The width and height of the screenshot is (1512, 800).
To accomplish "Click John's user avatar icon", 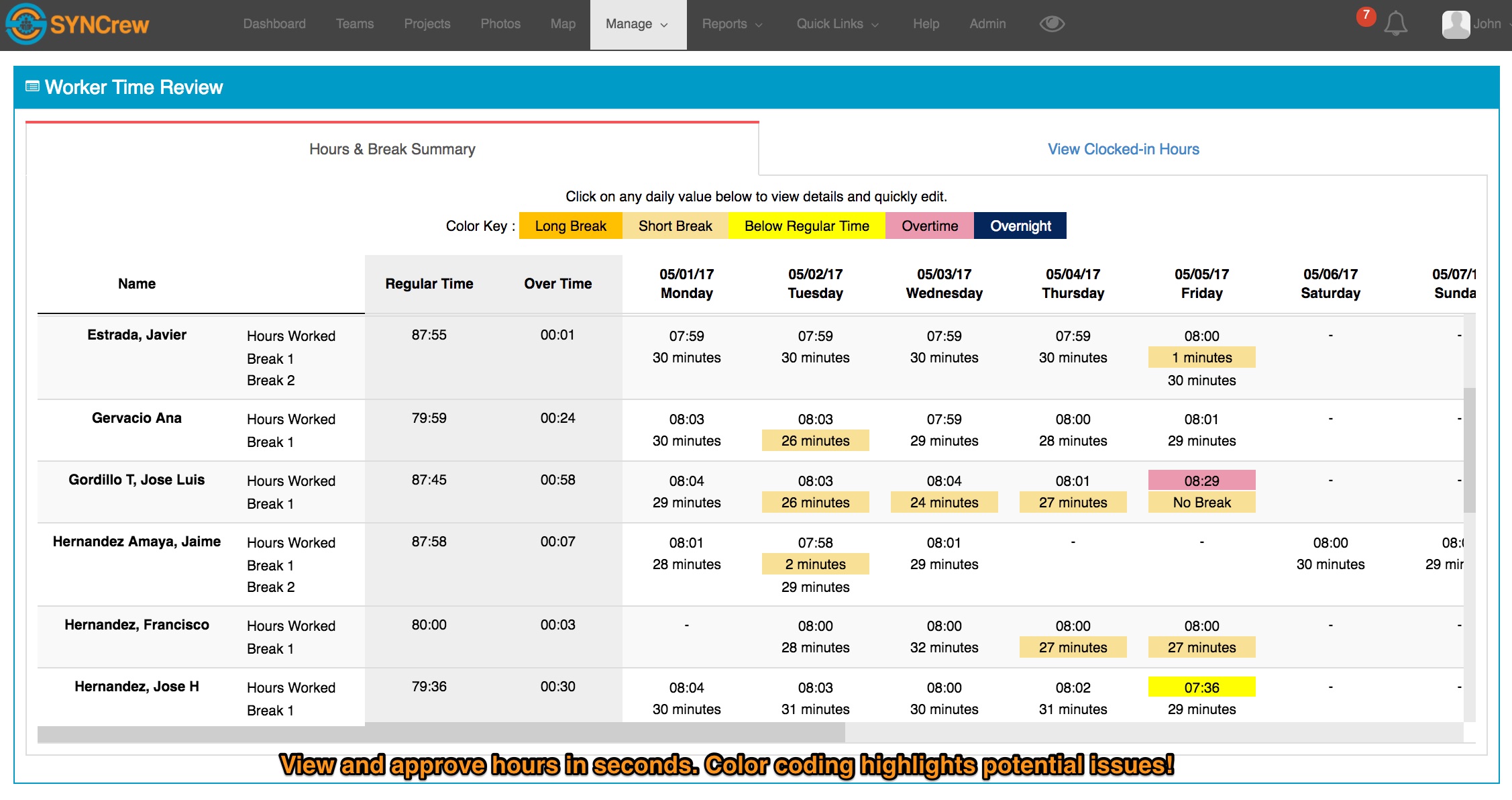I will pyautogui.click(x=1456, y=24).
